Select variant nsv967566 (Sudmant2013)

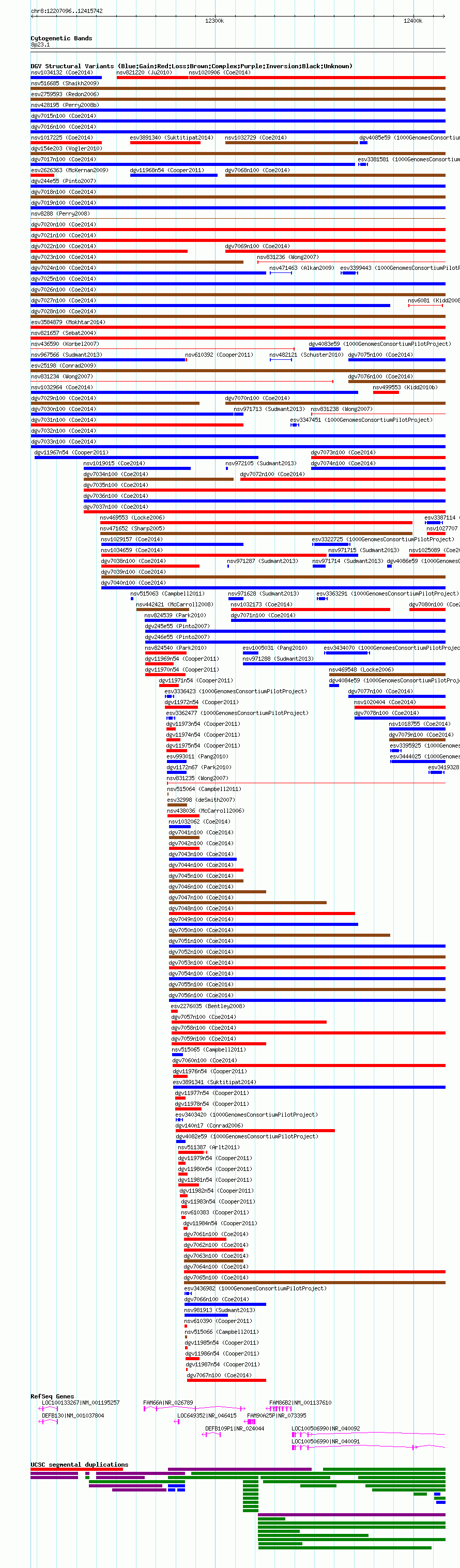coord(67,355)
